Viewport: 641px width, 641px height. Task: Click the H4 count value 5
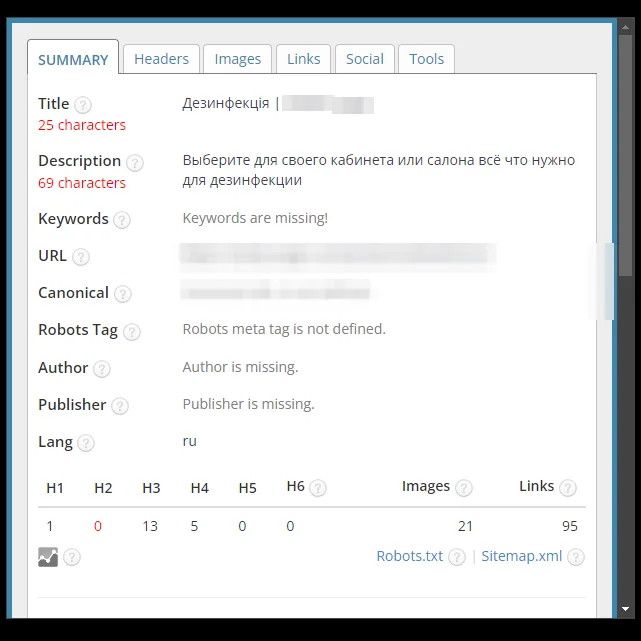pyautogui.click(x=194, y=526)
